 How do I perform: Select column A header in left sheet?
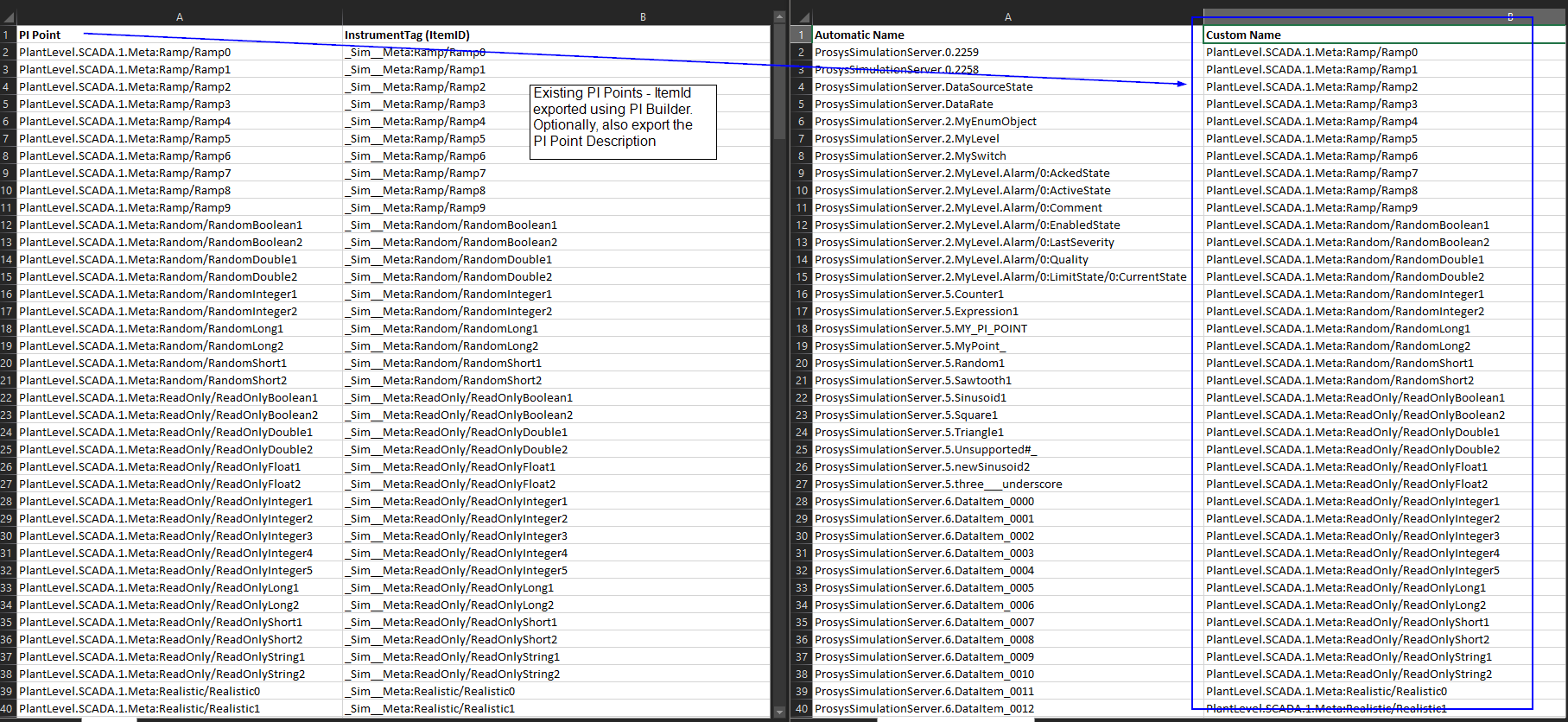pyautogui.click(x=180, y=17)
